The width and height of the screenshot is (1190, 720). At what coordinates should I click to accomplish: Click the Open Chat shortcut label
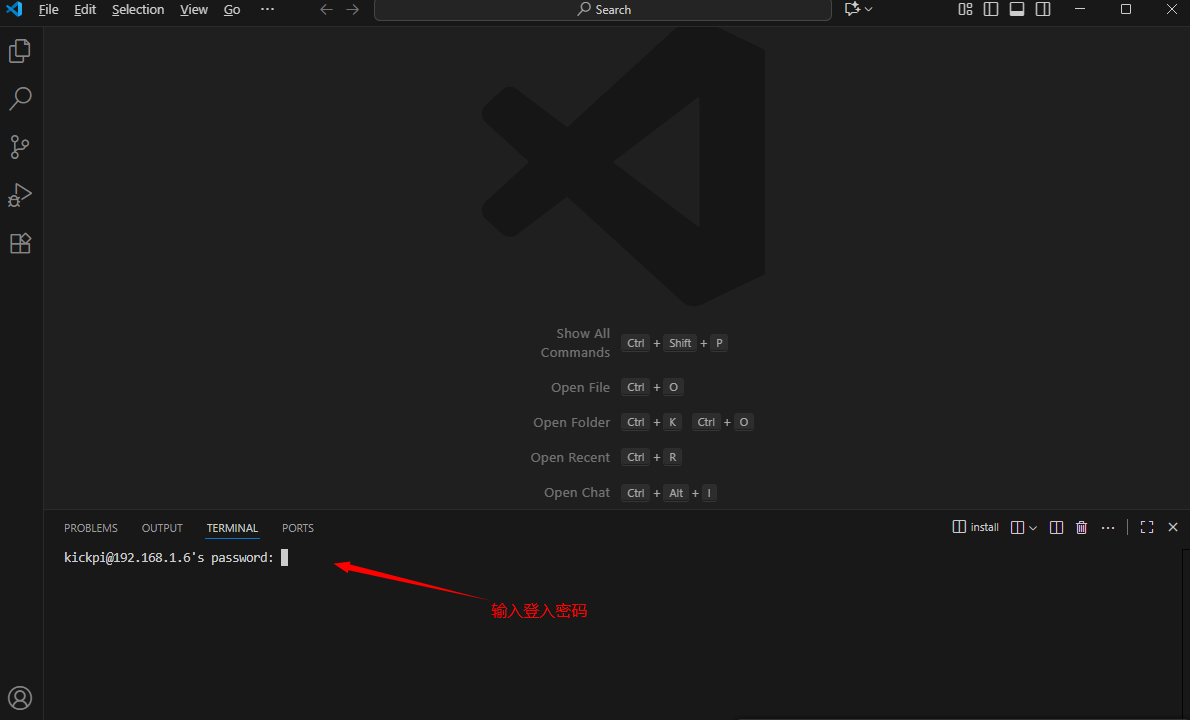point(577,492)
